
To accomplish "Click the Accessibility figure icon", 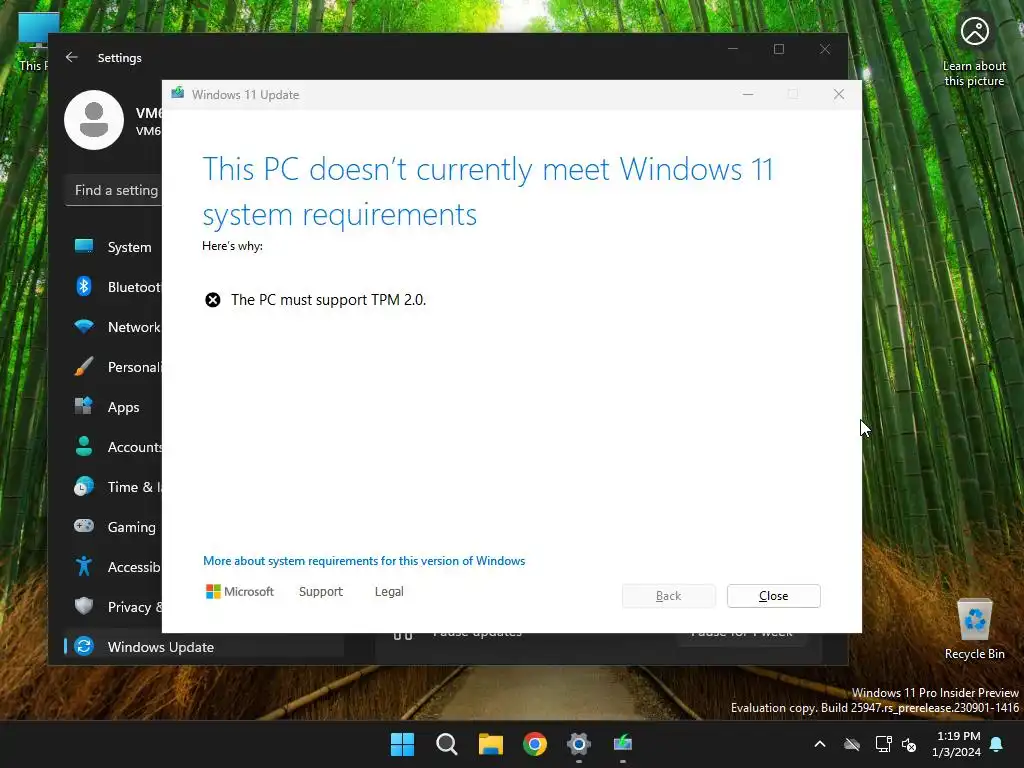I will pos(84,566).
